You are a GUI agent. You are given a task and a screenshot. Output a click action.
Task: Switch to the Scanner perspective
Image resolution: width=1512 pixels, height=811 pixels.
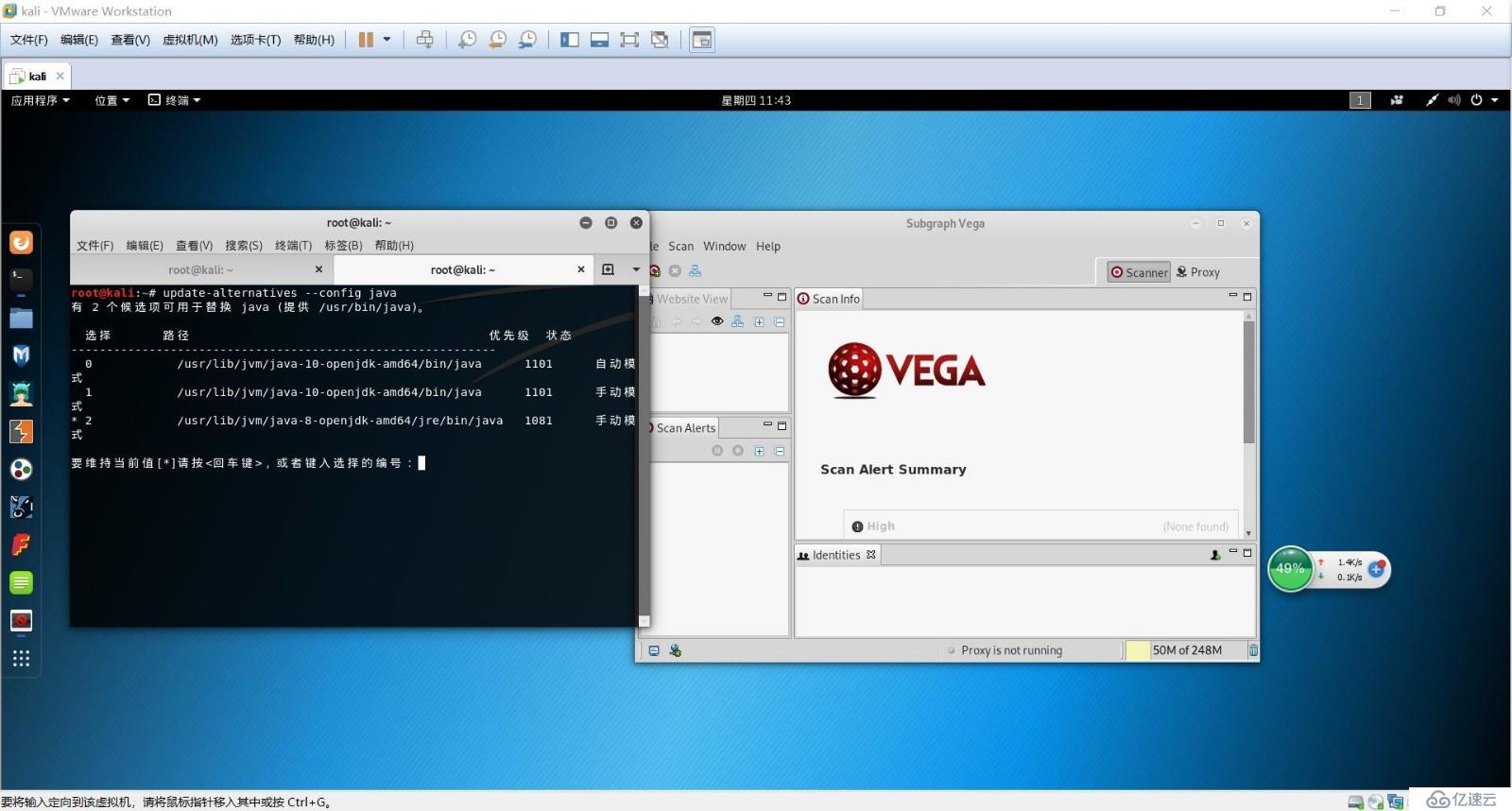click(x=1140, y=272)
